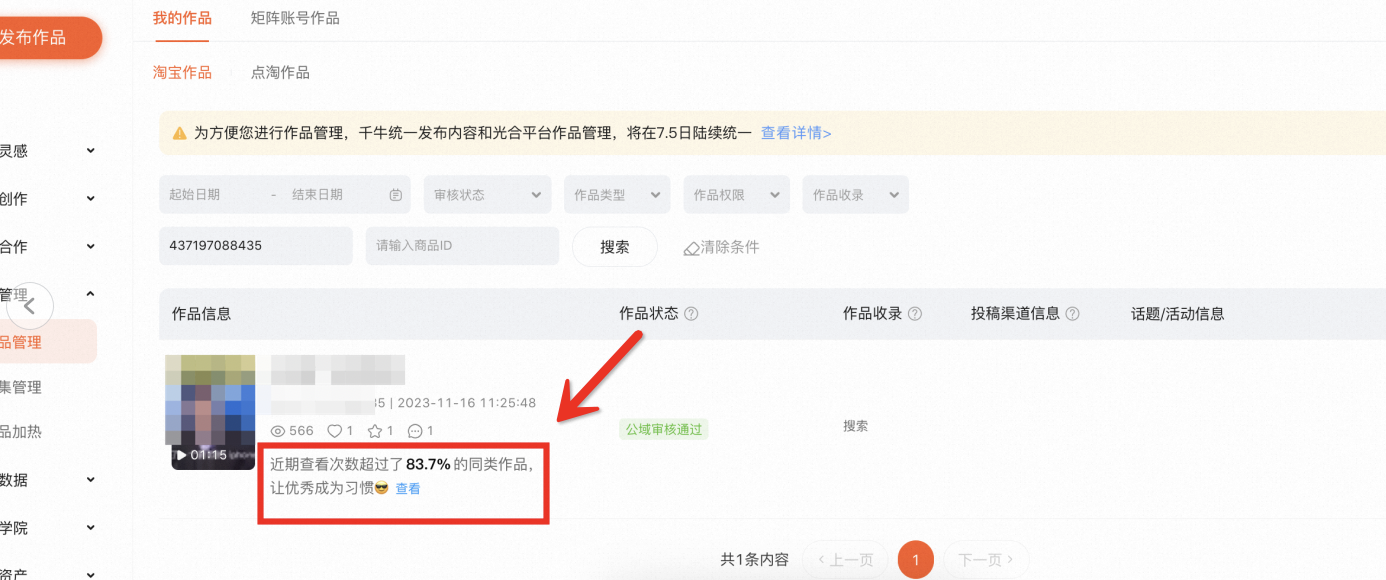Switch to 我的作品 tab
This screenshot has height=580, width=1386.
[181, 18]
